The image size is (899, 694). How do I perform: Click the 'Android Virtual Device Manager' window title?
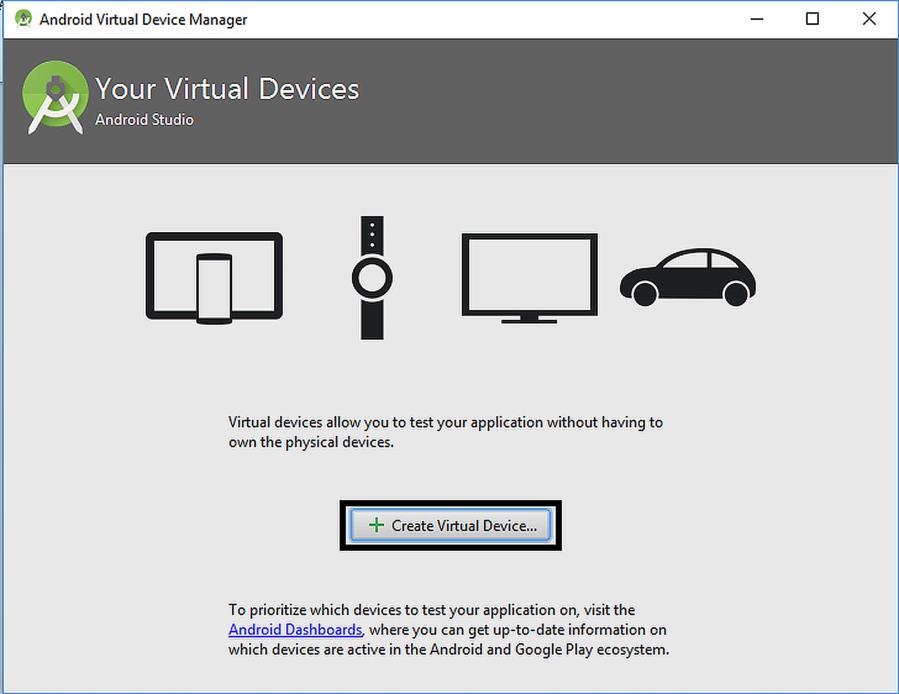pyautogui.click(x=143, y=20)
